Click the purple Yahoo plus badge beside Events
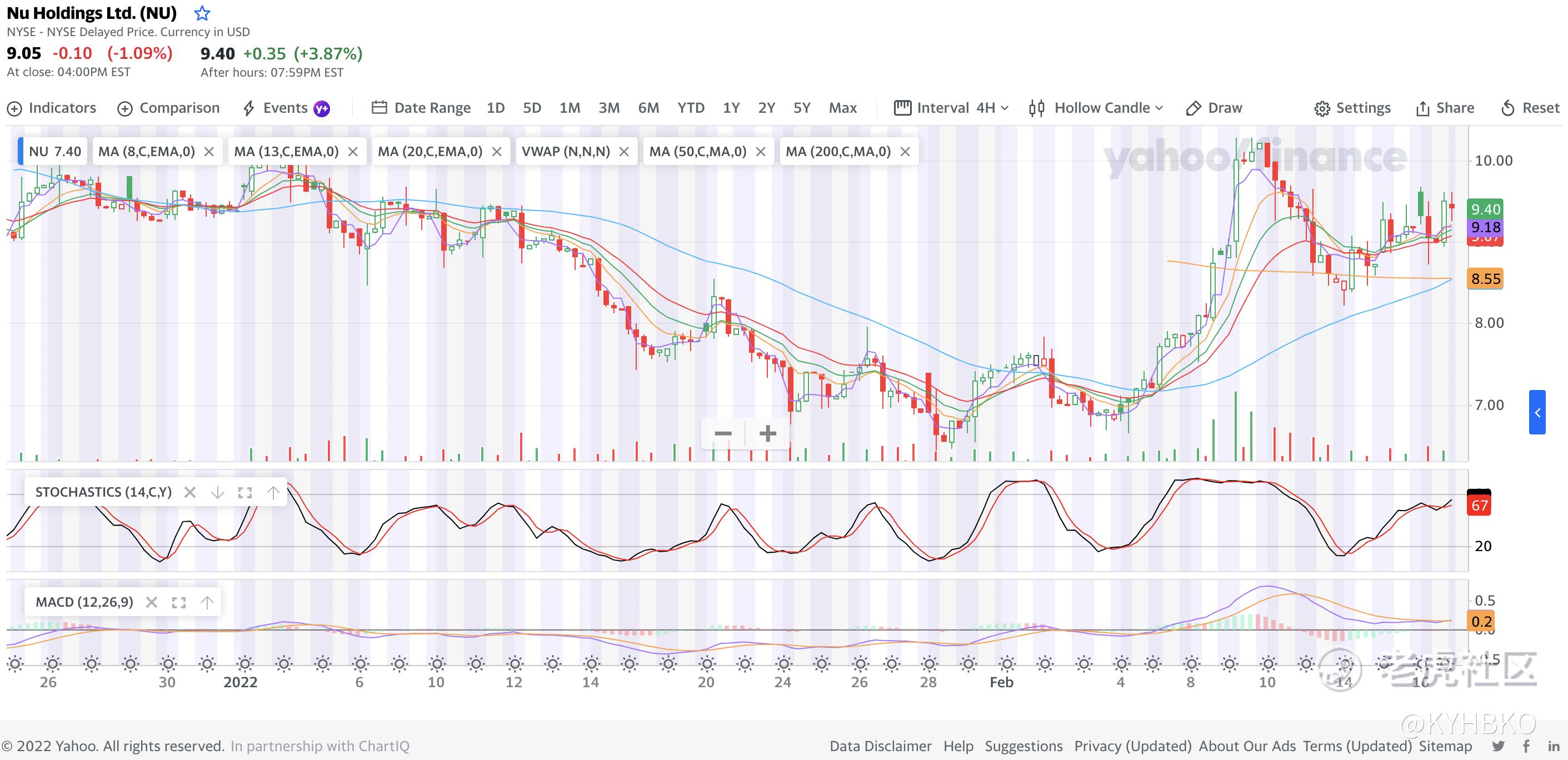1568x760 pixels. 321,108
